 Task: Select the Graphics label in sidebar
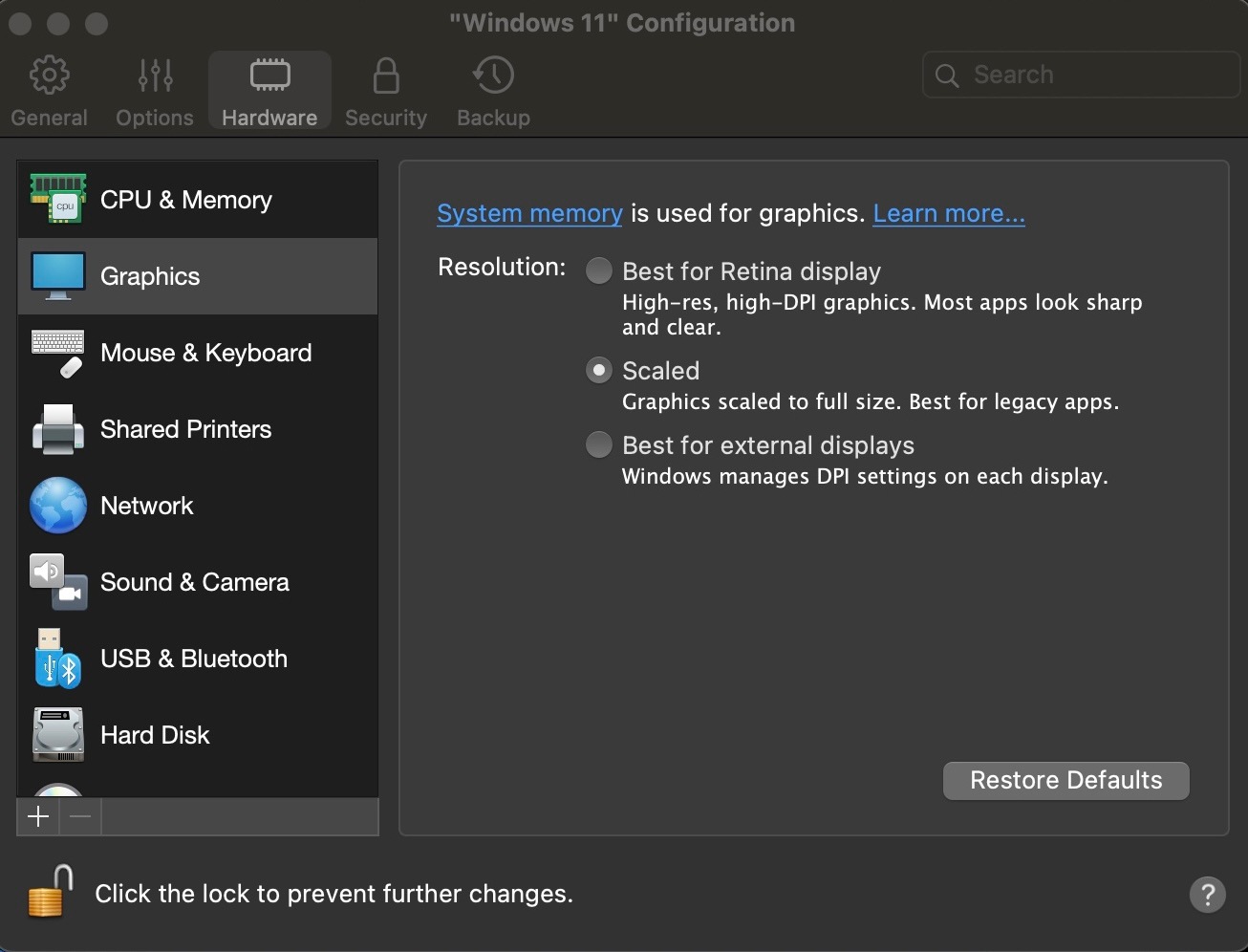[150, 276]
